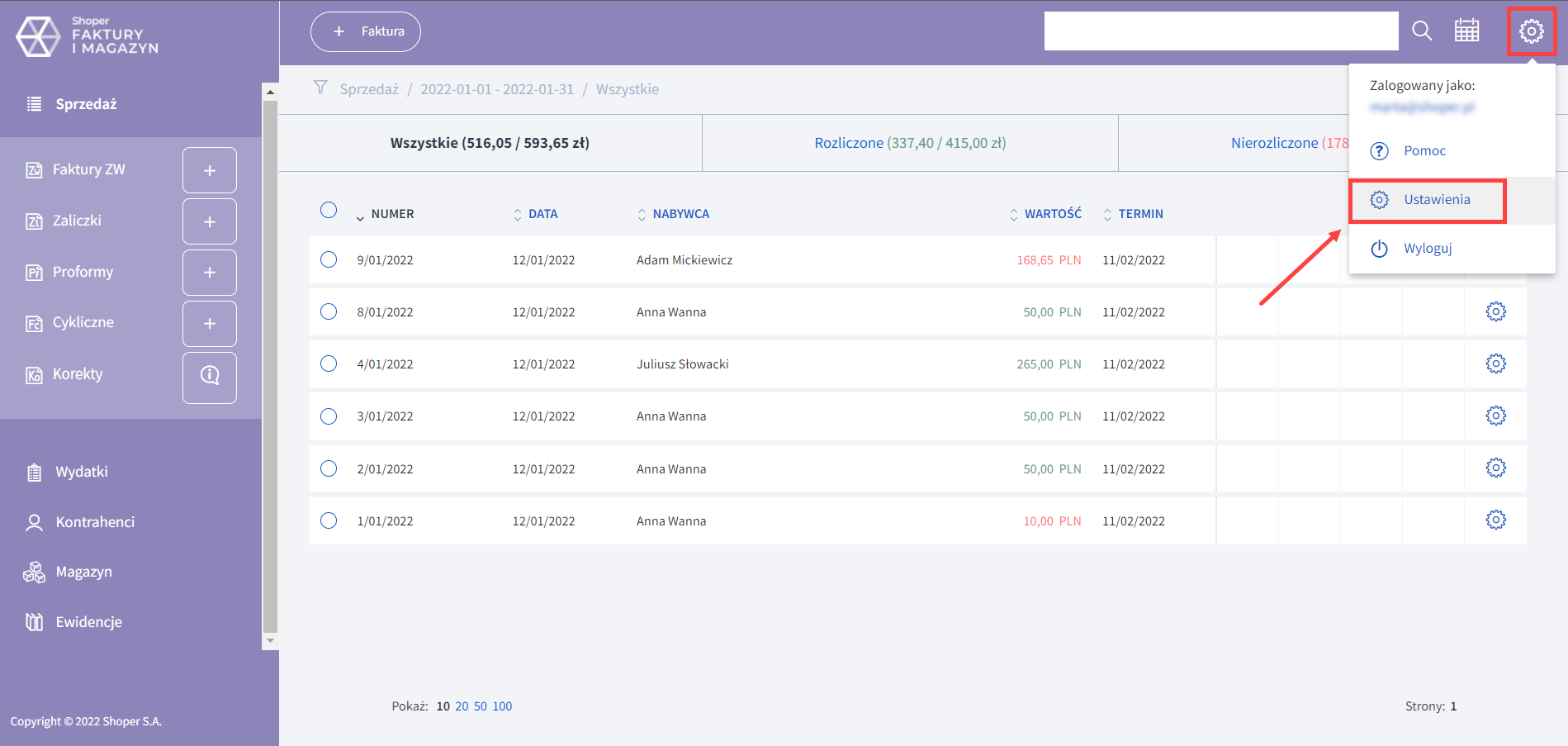Select the checkbox for invoice 9/01/2022
The height and width of the screenshot is (746, 1568).
[329, 259]
